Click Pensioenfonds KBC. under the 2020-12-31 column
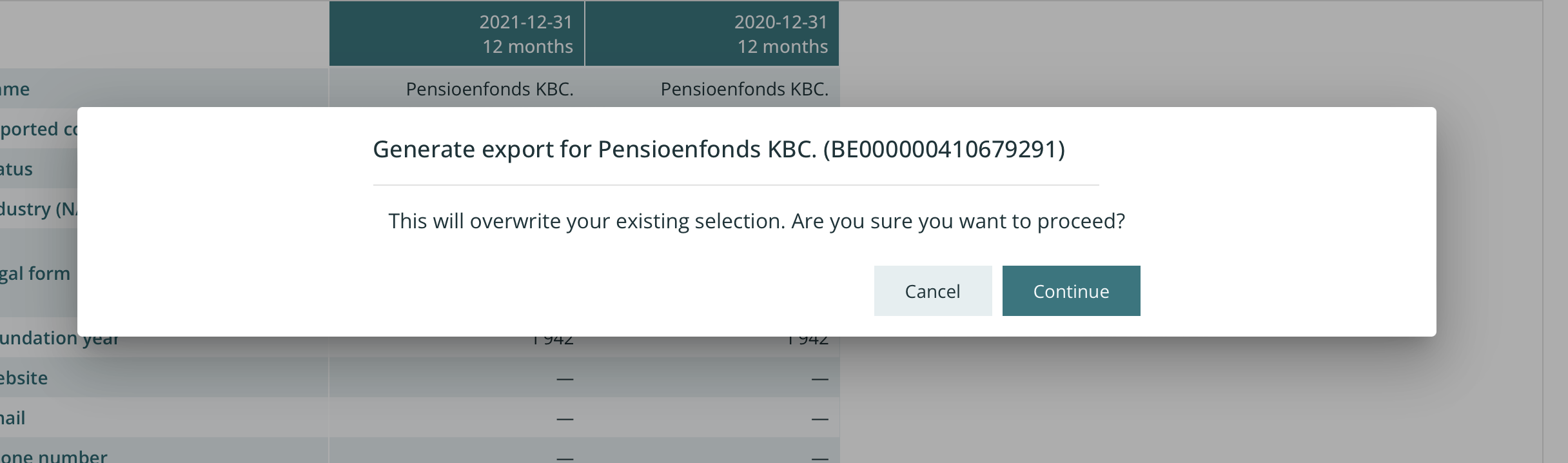 pyautogui.click(x=744, y=89)
